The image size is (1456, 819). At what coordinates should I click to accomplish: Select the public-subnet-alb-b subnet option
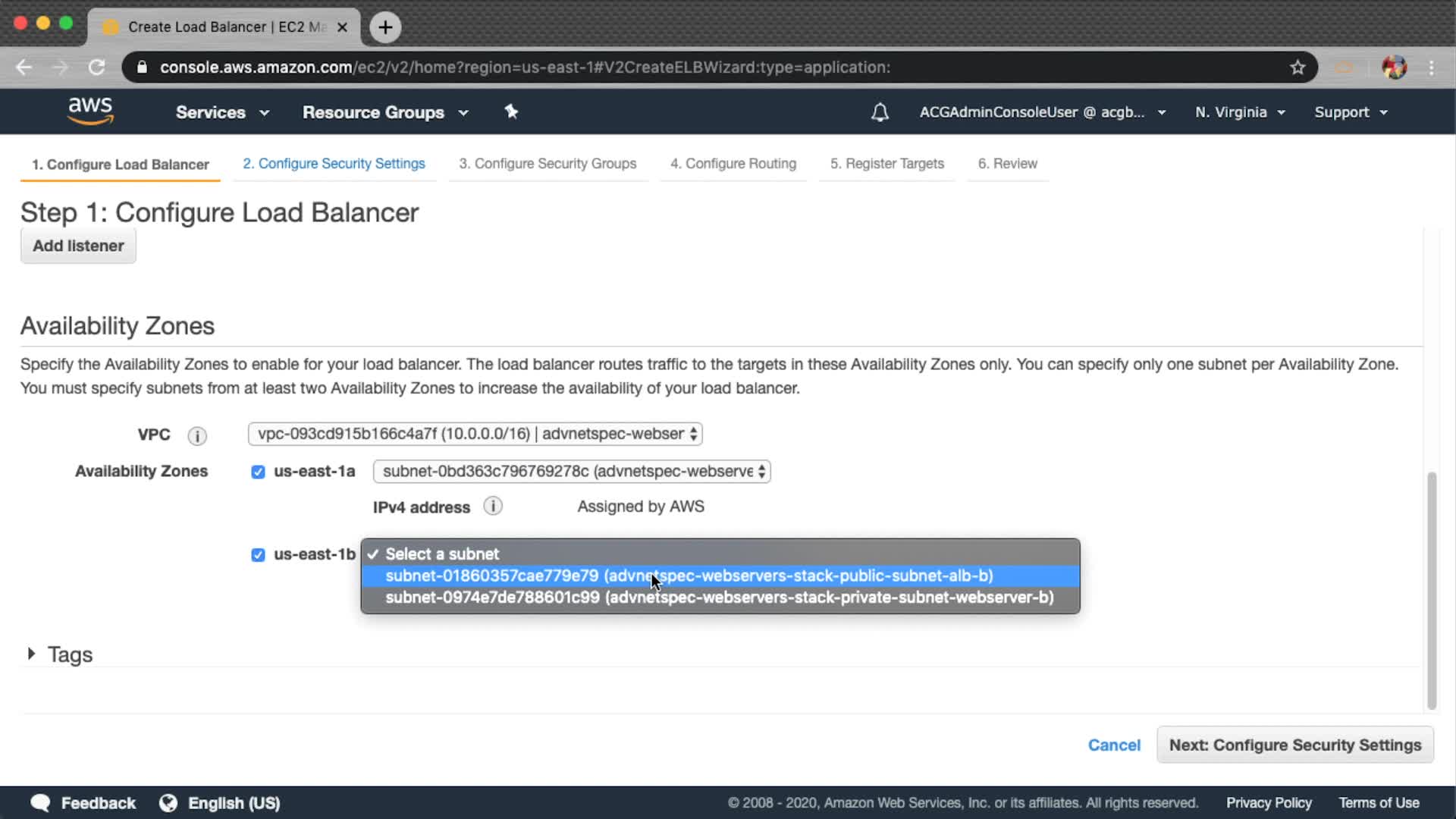point(689,576)
